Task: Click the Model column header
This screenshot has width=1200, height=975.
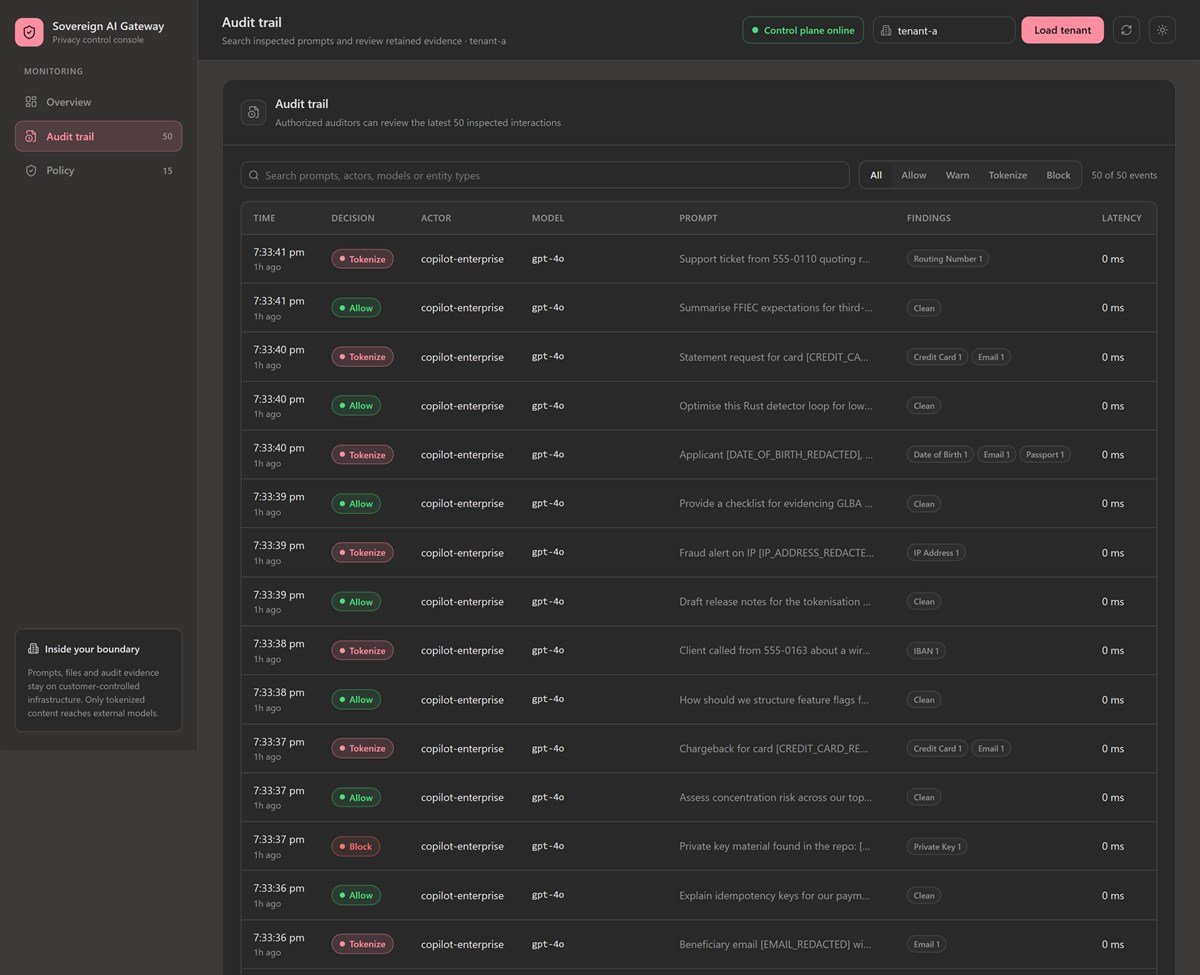Action: 548,218
